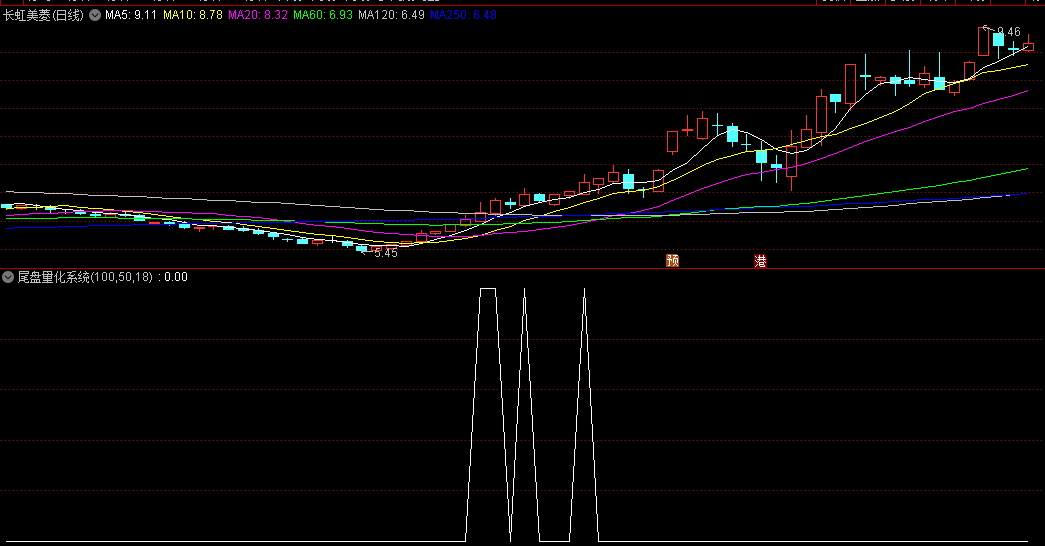The width and height of the screenshot is (1045, 546).
Task: Open the dropdown next to 长虹美菱(日线)
Action: 95,15
